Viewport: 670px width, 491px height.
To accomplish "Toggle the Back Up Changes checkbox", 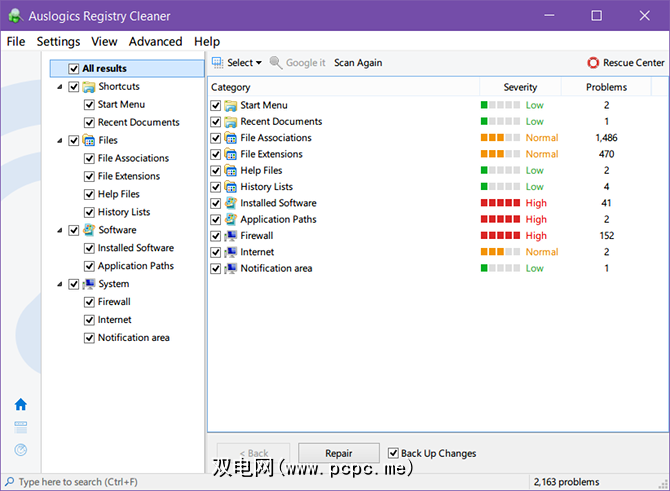I will 393,453.
